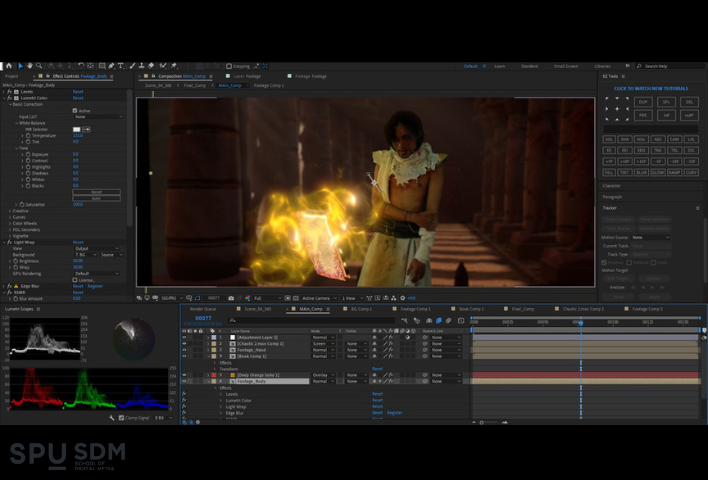Open Tracker panel menu icon
This screenshot has height=480, width=708.
point(697,208)
